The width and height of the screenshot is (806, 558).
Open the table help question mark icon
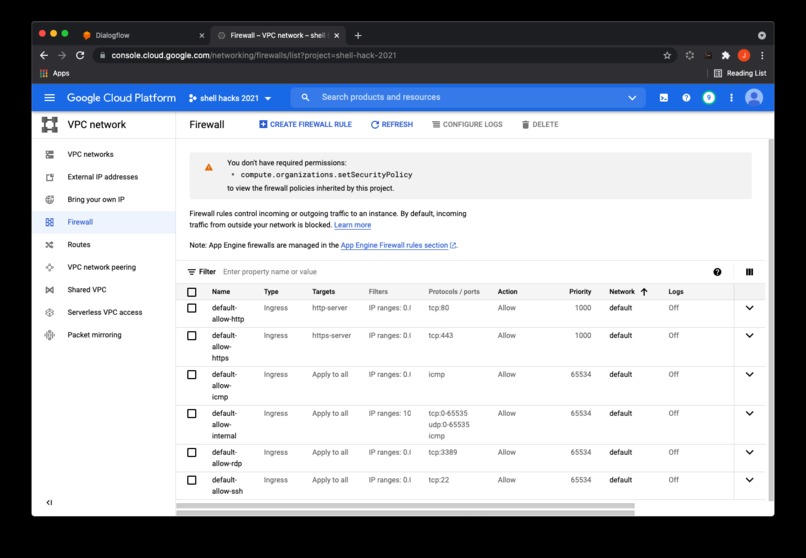click(717, 272)
